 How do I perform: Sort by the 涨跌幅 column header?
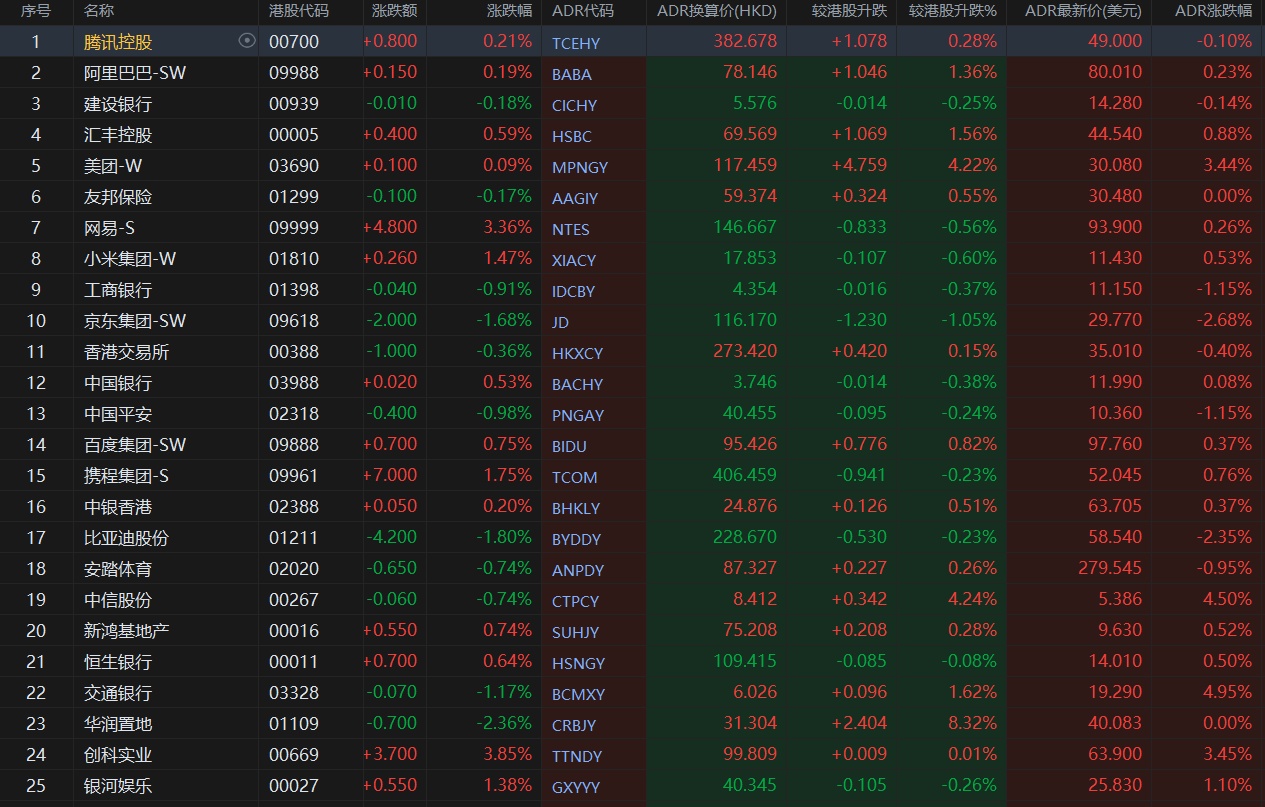click(509, 11)
